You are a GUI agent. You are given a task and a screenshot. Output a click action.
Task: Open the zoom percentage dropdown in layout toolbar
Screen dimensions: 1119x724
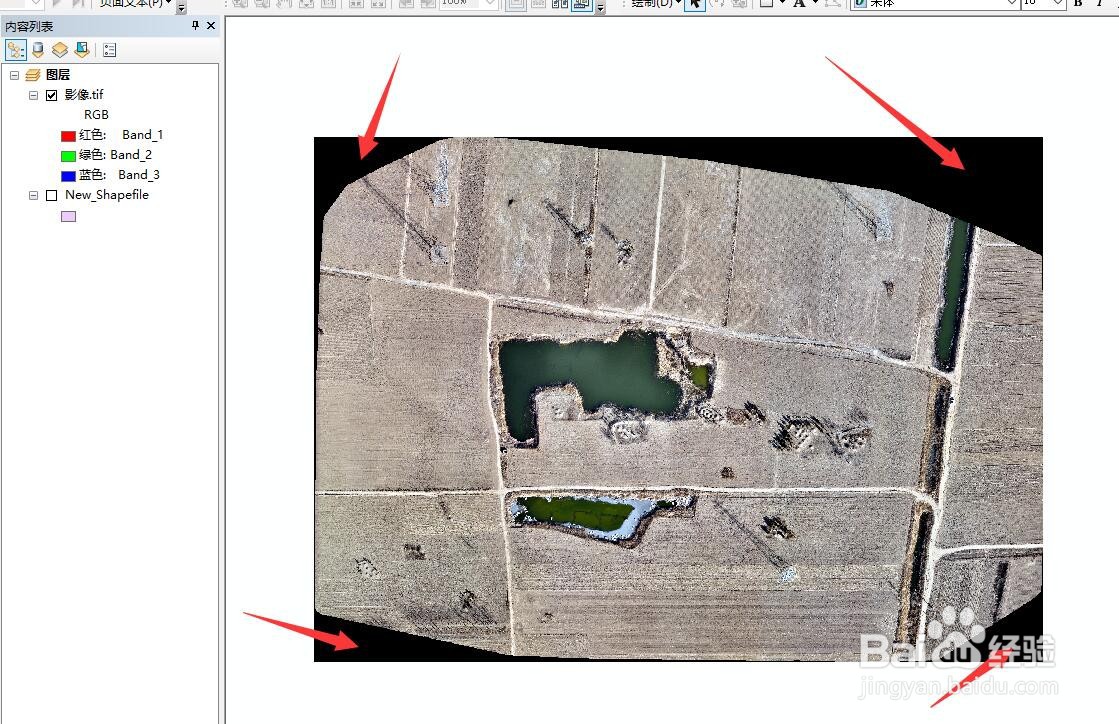click(490, 3)
